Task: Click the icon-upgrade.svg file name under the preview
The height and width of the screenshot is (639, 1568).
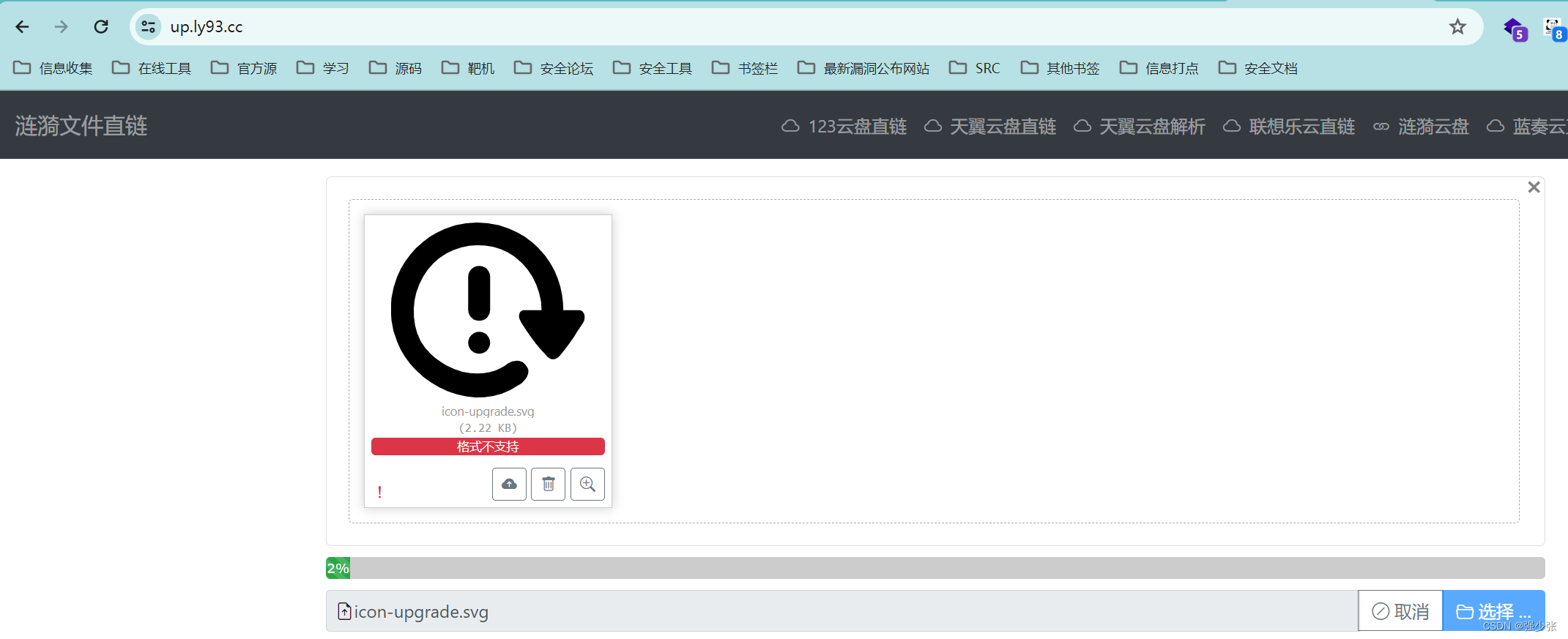Action: coord(488,411)
